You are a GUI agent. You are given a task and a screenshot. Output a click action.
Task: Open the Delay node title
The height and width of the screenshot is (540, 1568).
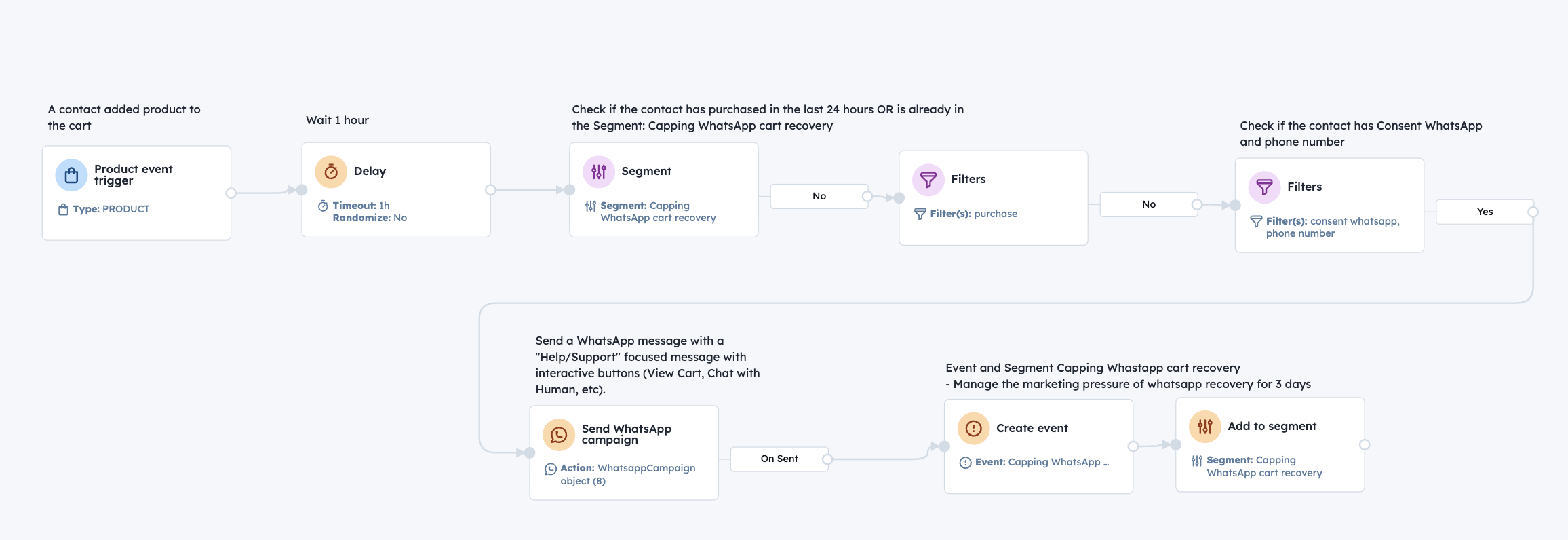[370, 172]
